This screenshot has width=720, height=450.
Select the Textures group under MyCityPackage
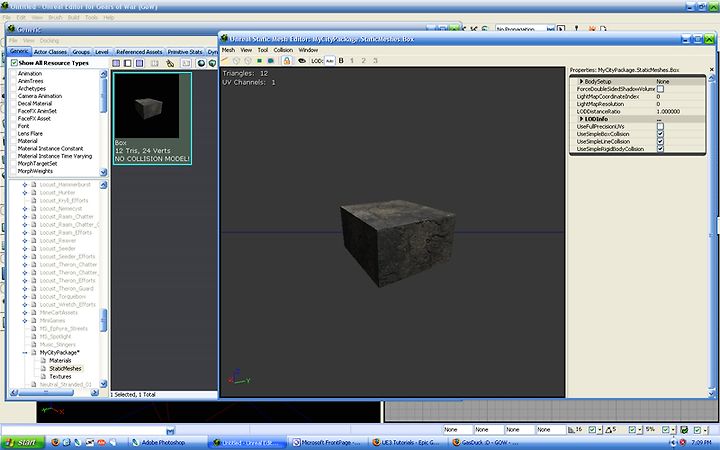60,377
